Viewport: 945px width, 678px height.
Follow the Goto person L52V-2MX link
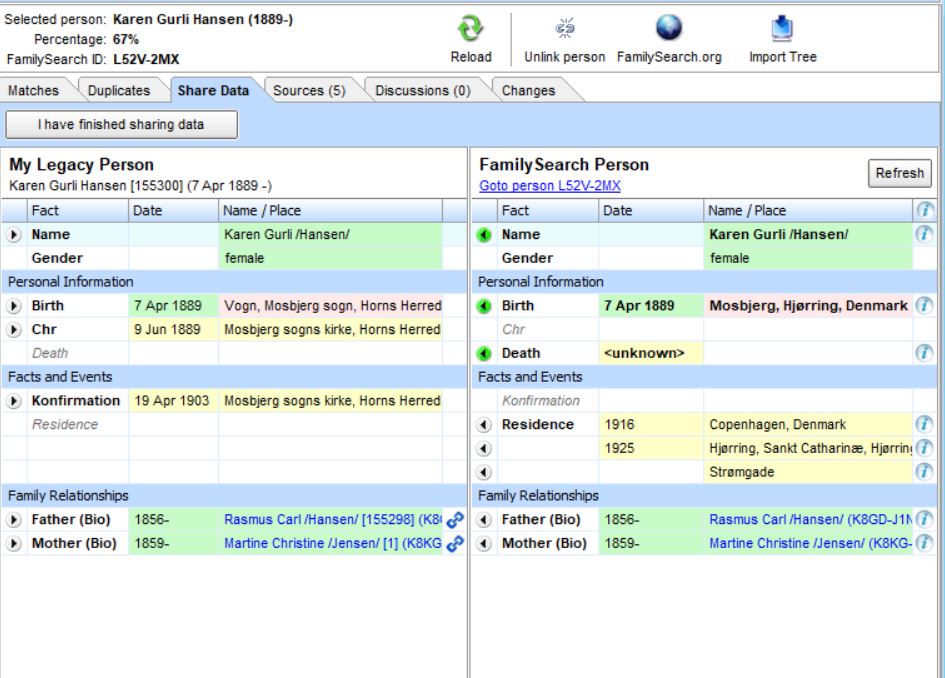coord(550,186)
